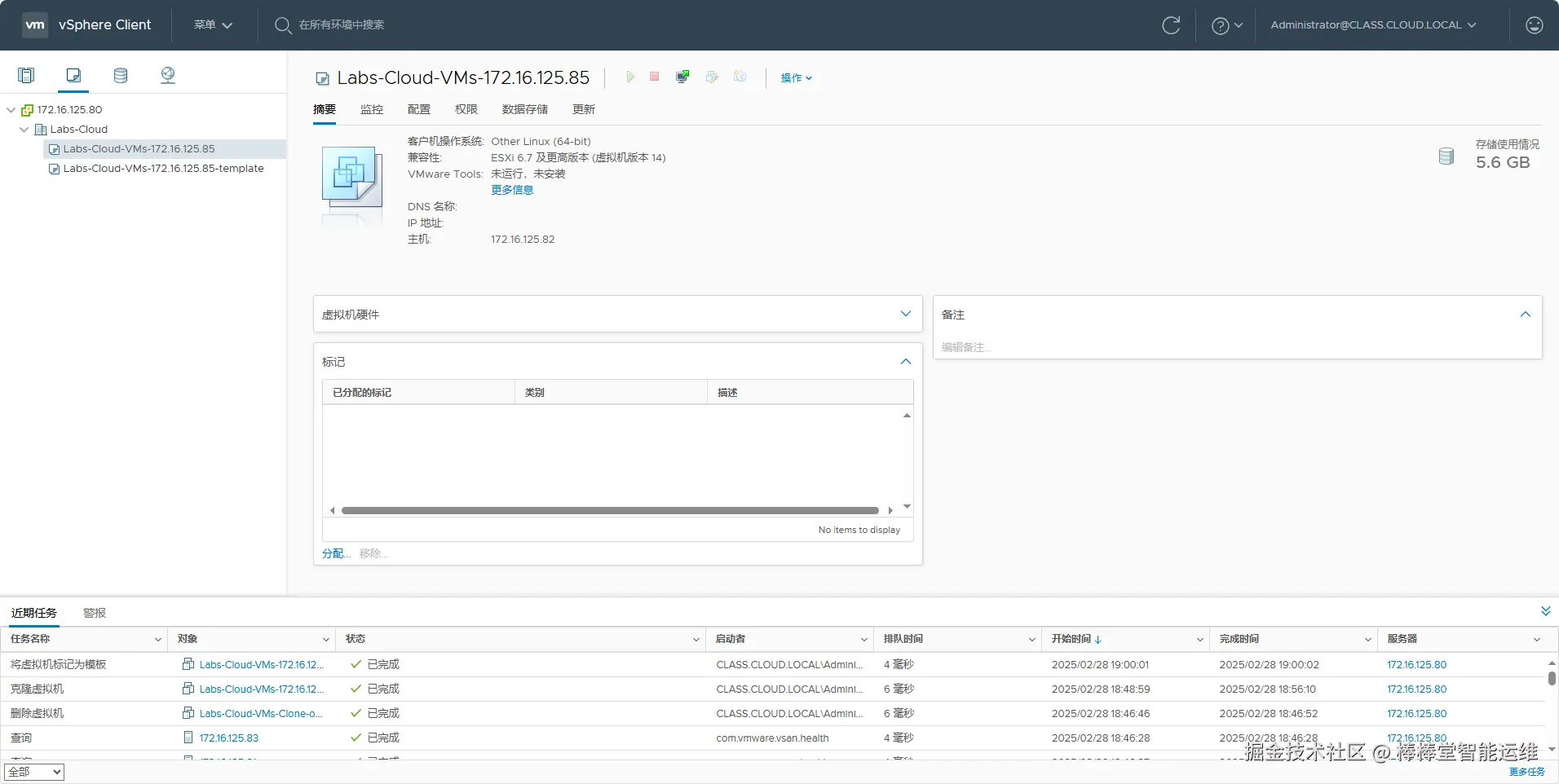The image size is (1559, 784).
Task: Click the 更多任务 more tasks link
Action: 1527,772
